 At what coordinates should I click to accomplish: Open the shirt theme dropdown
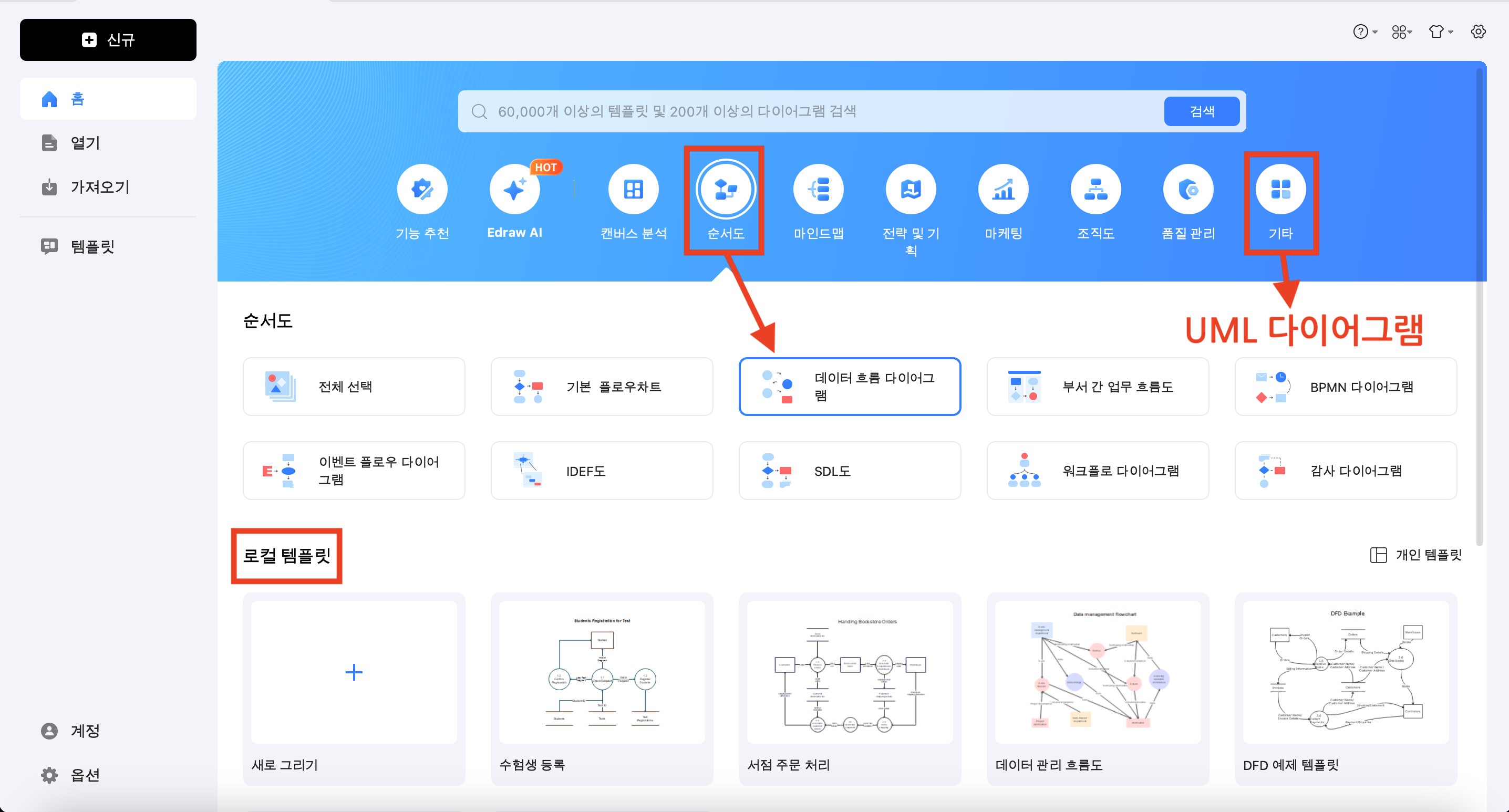(x=1441, y=32)
